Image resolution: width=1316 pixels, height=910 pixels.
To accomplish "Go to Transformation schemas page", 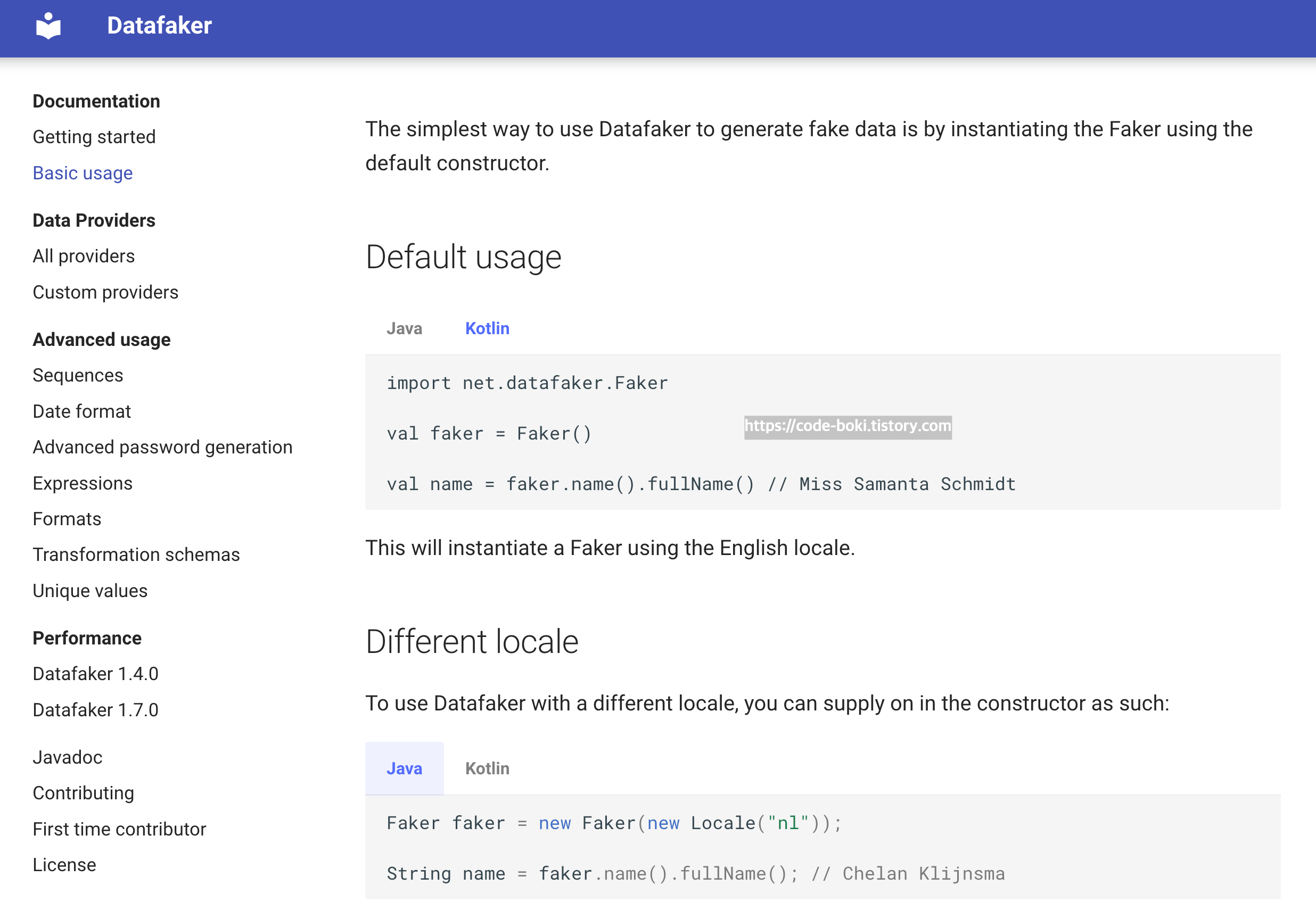I will click(136, 554).
